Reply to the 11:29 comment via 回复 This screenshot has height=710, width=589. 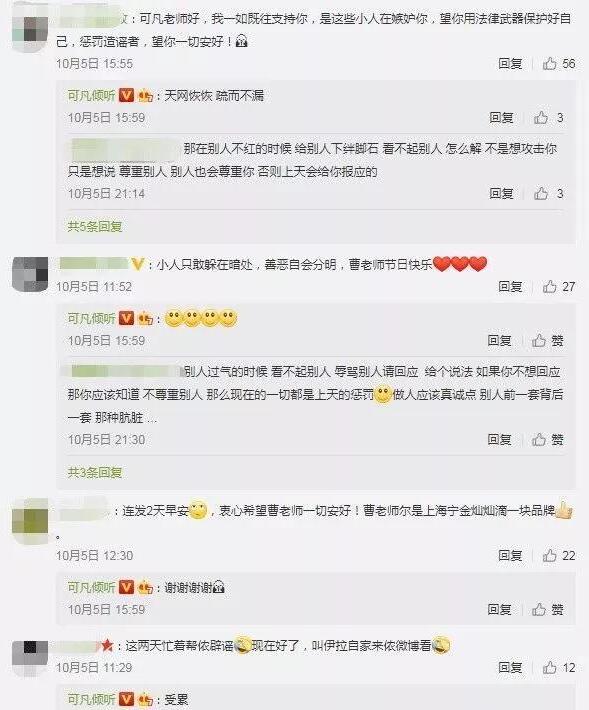click(x=510, y=667)
